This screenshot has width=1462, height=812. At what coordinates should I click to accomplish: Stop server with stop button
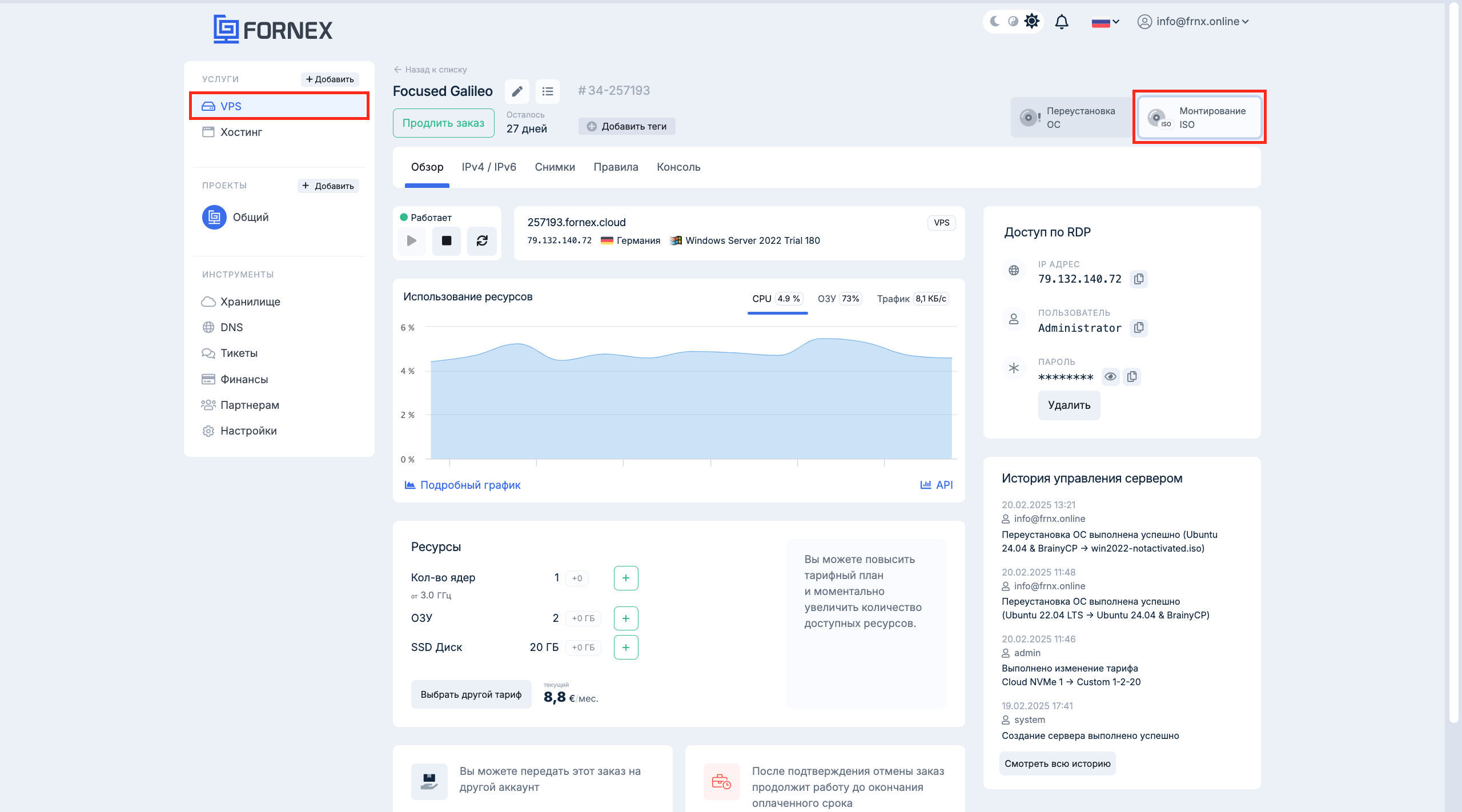[447, 240]
